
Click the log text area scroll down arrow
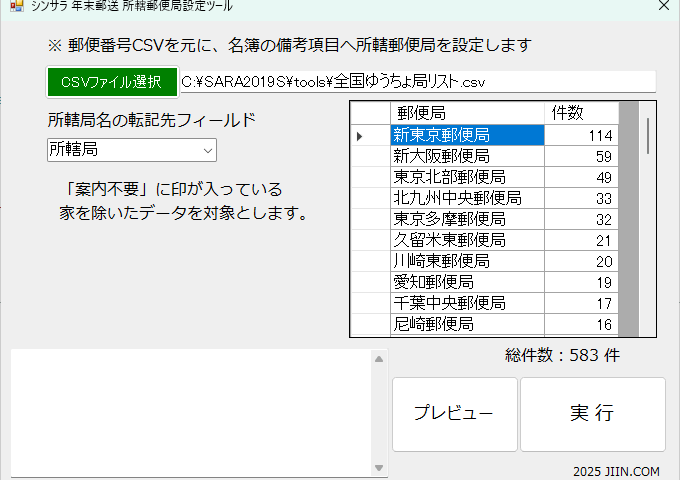pos(378,467)
